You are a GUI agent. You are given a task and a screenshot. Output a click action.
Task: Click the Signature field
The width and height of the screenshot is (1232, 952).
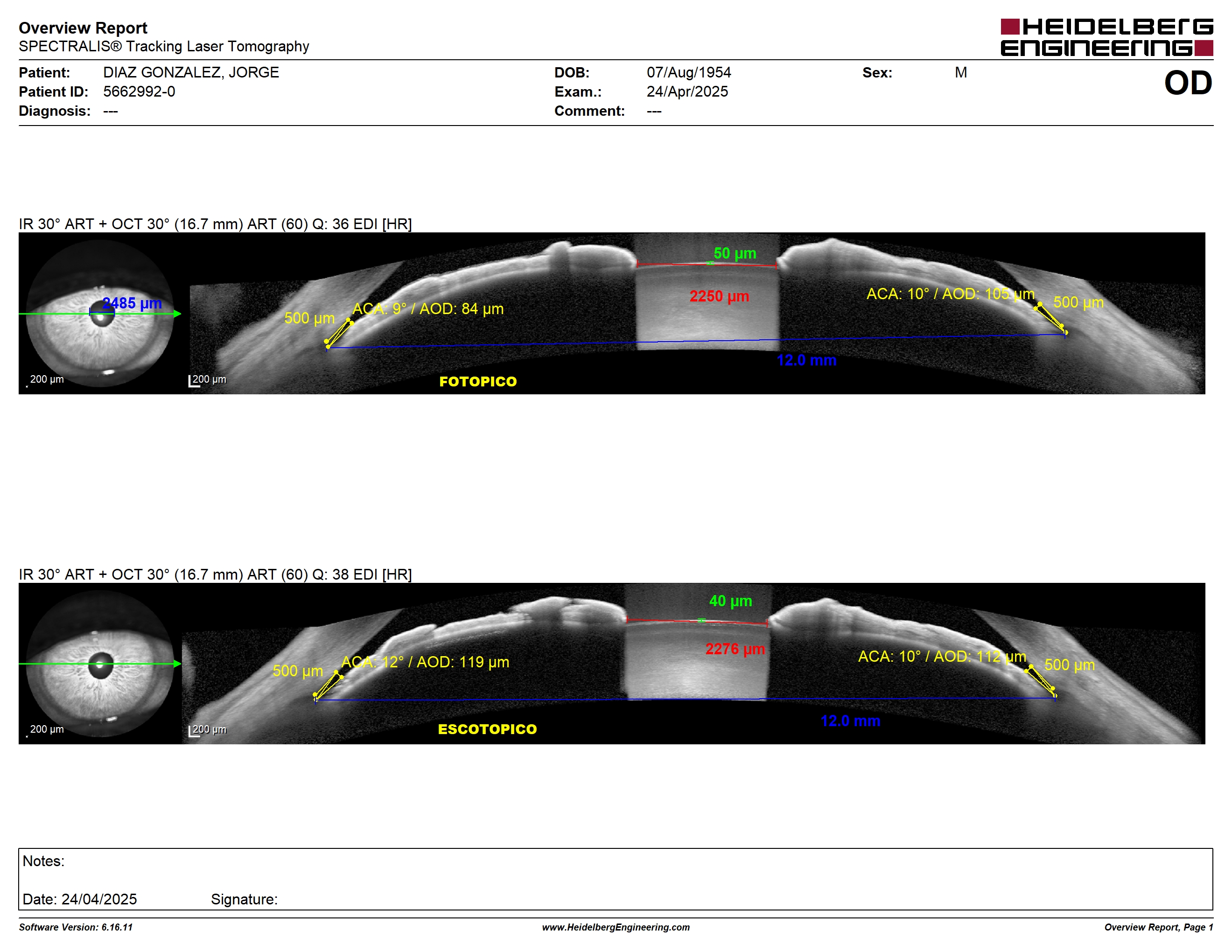point(244,899)
